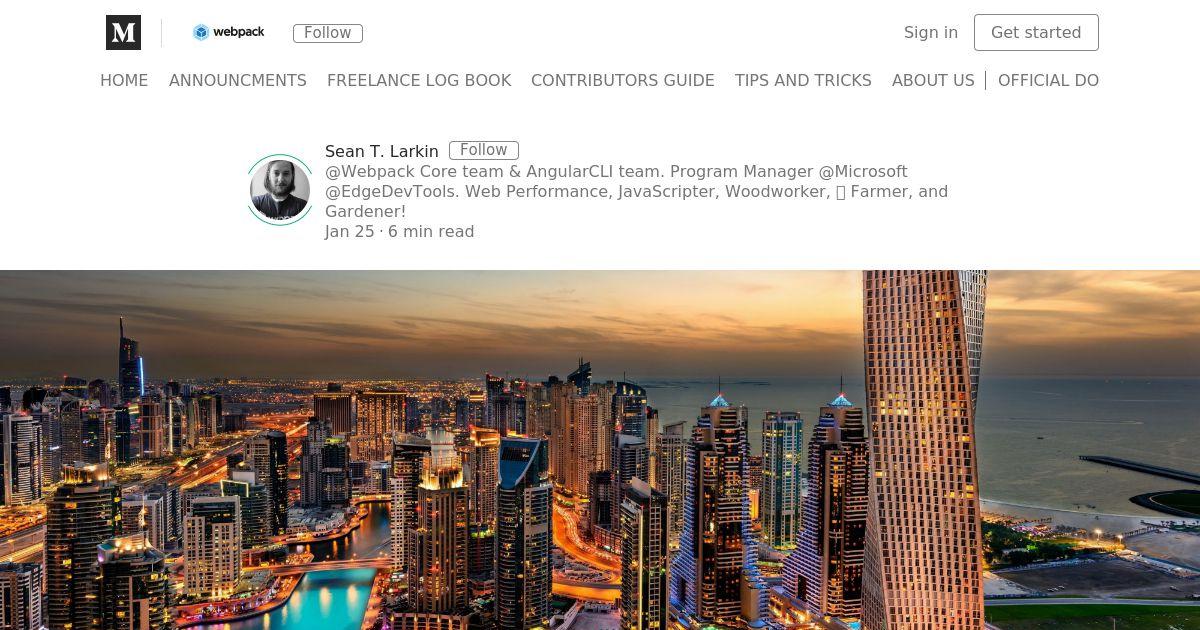Open the ANNOUNCMENTS section
The width and height of the screenshot is (1200, 630).
click(x=238, y=80)
